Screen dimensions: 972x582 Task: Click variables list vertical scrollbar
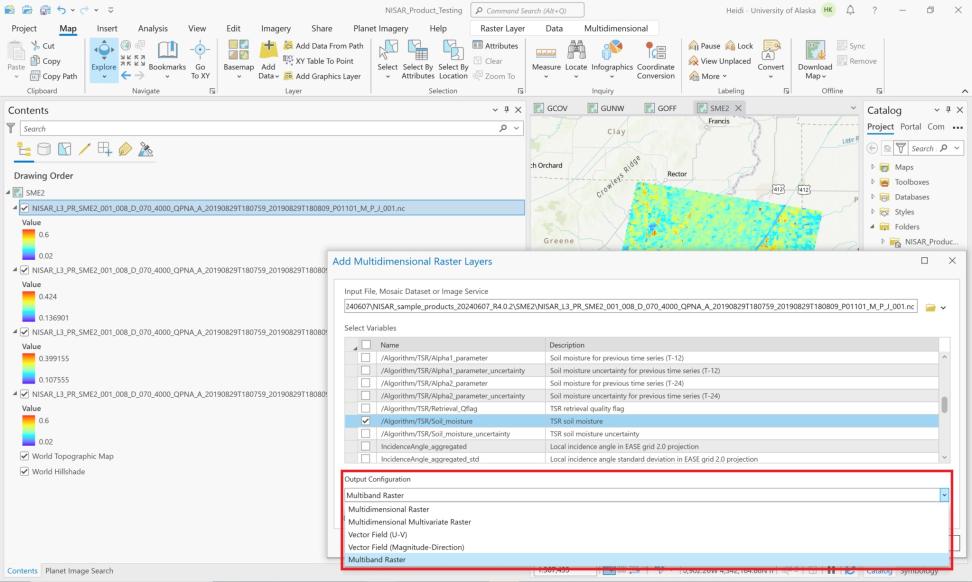pos(944,407)
